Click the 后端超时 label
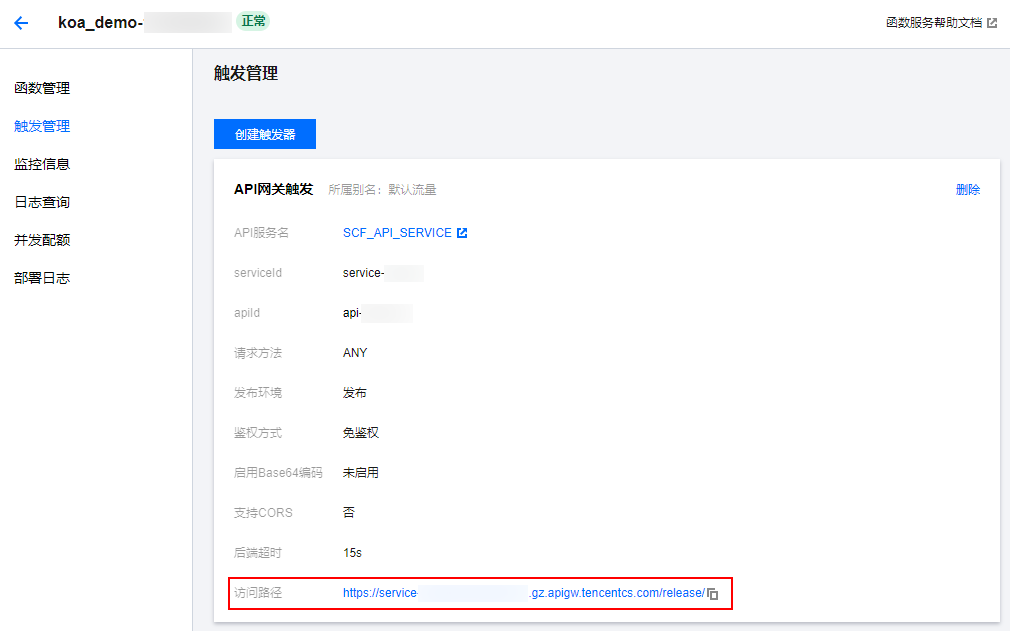The width and height of the screenshot is (1010, 631). click(x=258, y=552)
